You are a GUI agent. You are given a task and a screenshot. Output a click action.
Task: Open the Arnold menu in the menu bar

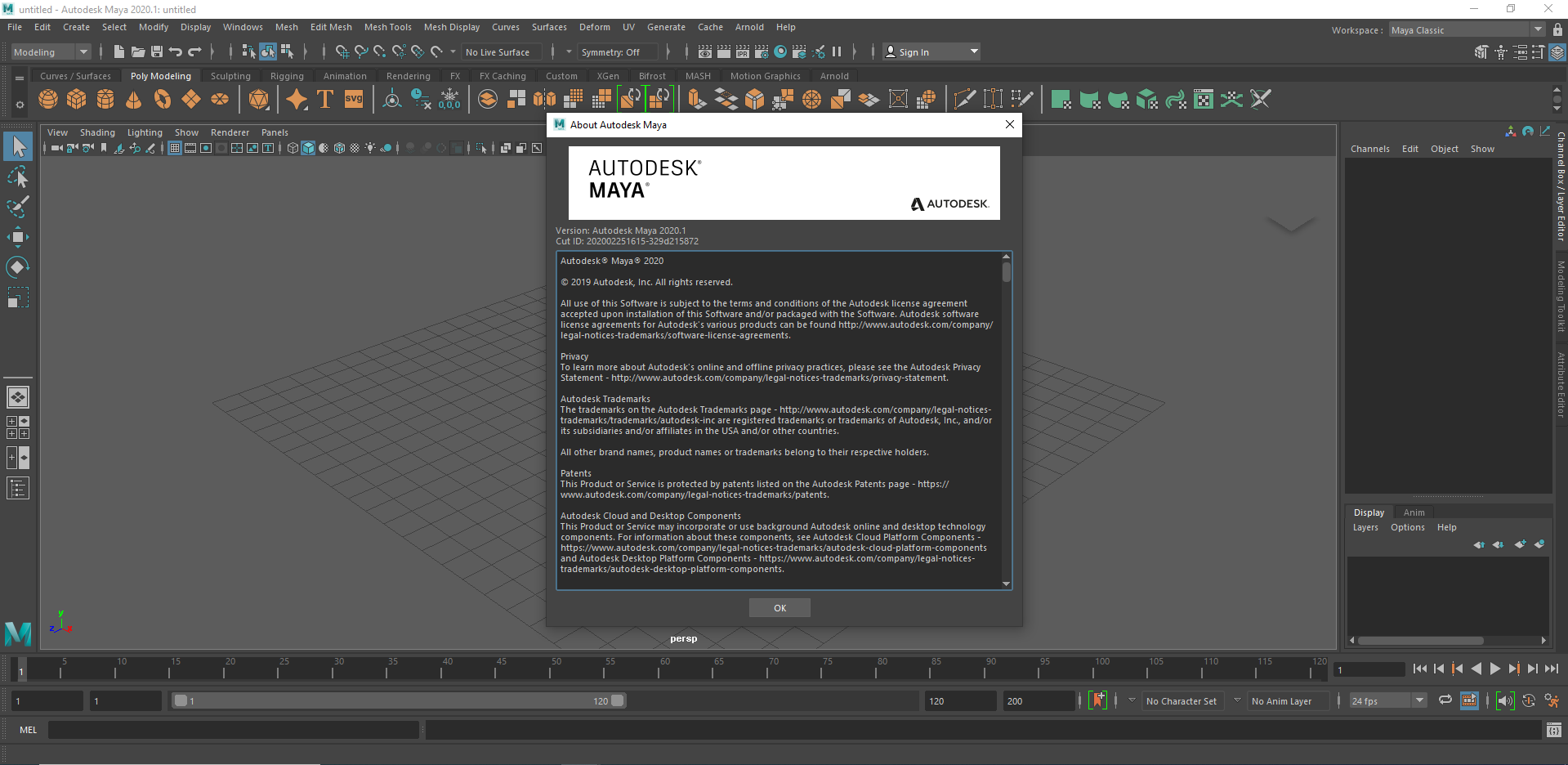click(749, 27)
